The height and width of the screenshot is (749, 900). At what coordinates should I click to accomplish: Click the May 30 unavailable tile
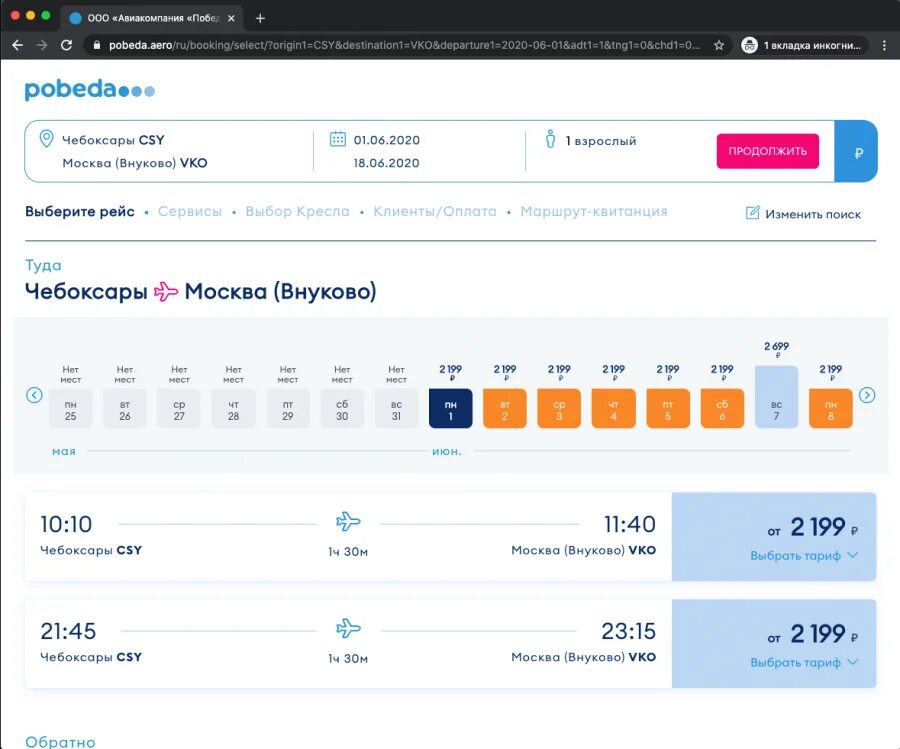(x=342, y=409)
